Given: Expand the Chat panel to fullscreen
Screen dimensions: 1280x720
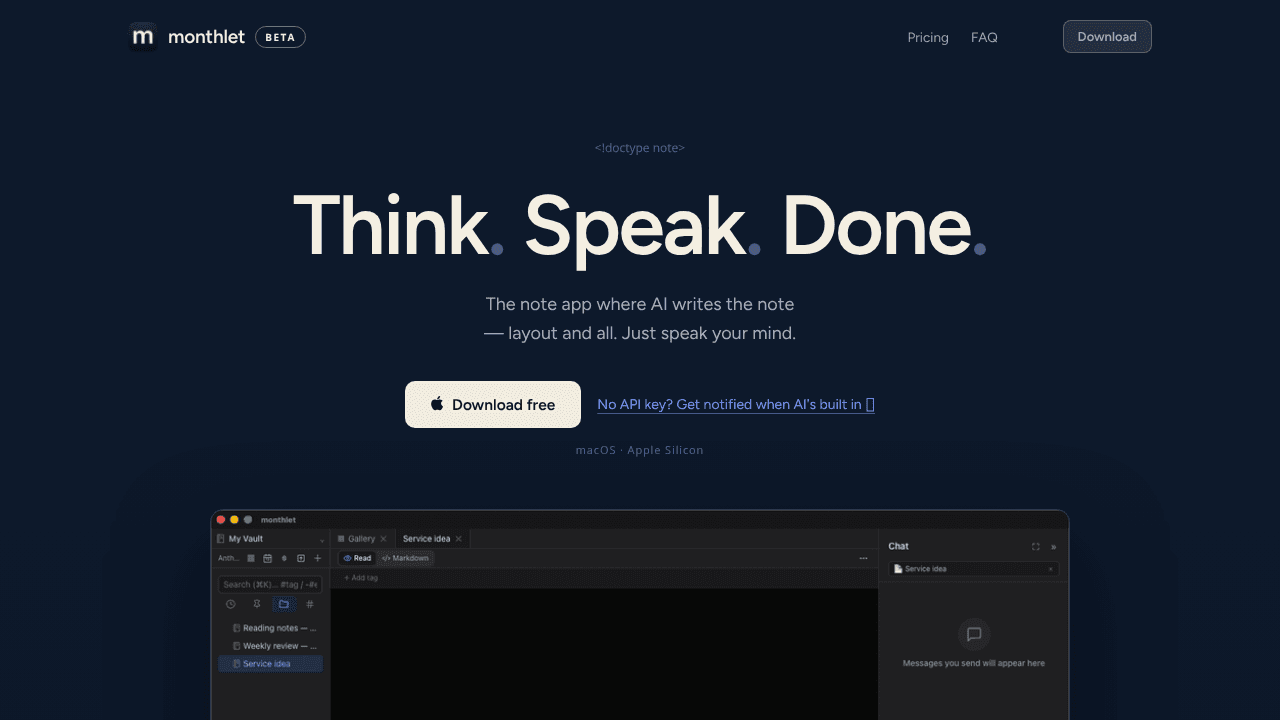Looking at the screenshot, I should (x=1035, y=546).
